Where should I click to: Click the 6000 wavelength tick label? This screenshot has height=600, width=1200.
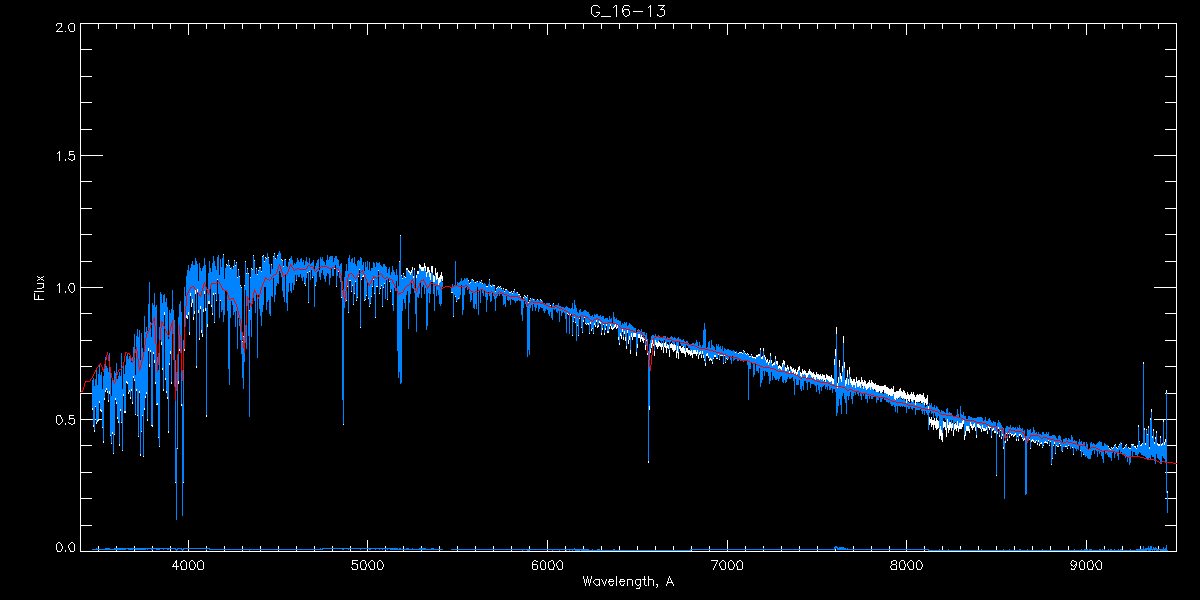(547, 564)
